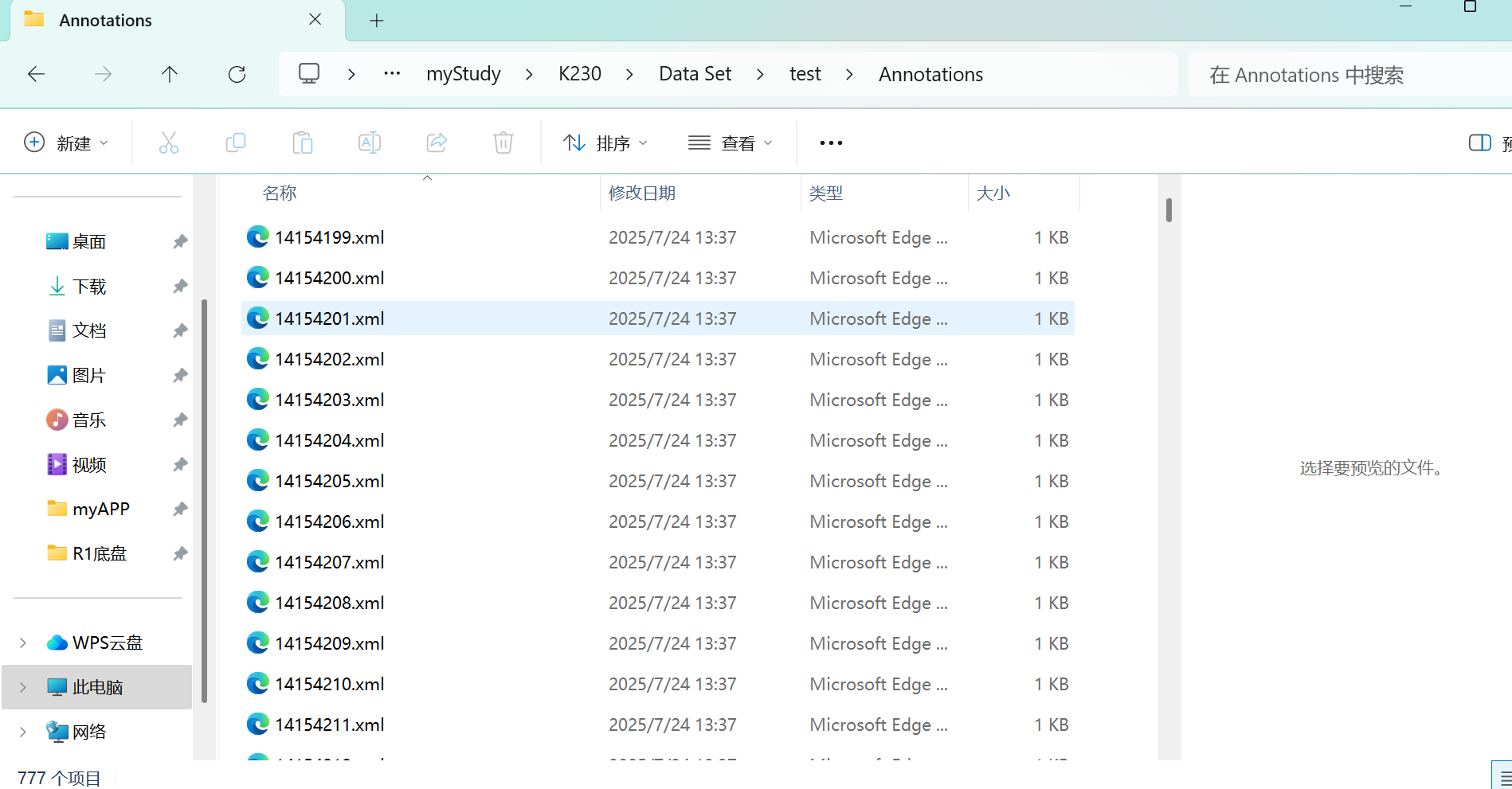Unpin 下载 from quick access

(x=180, y=286)
